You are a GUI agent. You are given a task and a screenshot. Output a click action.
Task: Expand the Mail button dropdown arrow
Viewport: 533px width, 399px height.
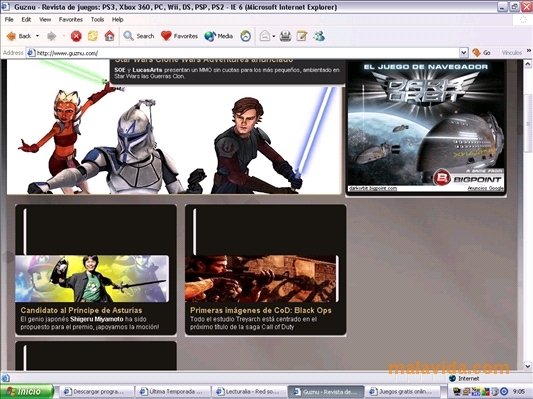pyautogui.click(x=274, y=36)
